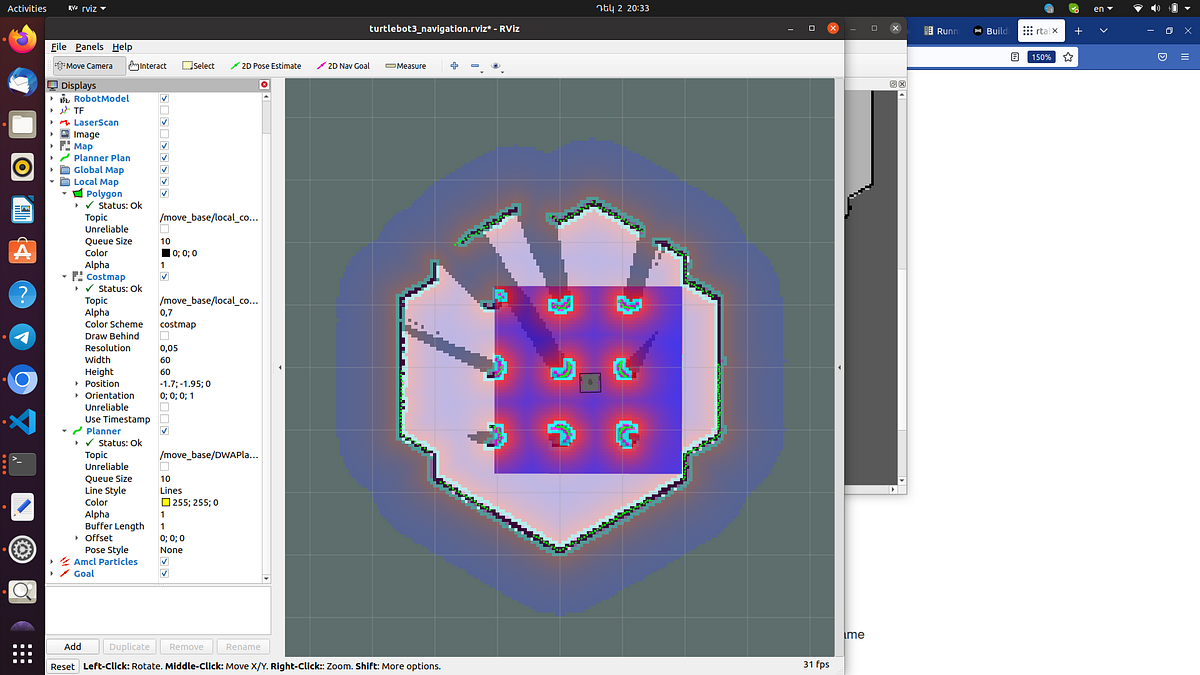Enable the TF display checkbox
The height and width of the screenshot is (675, 1200).
click(163, 110)
